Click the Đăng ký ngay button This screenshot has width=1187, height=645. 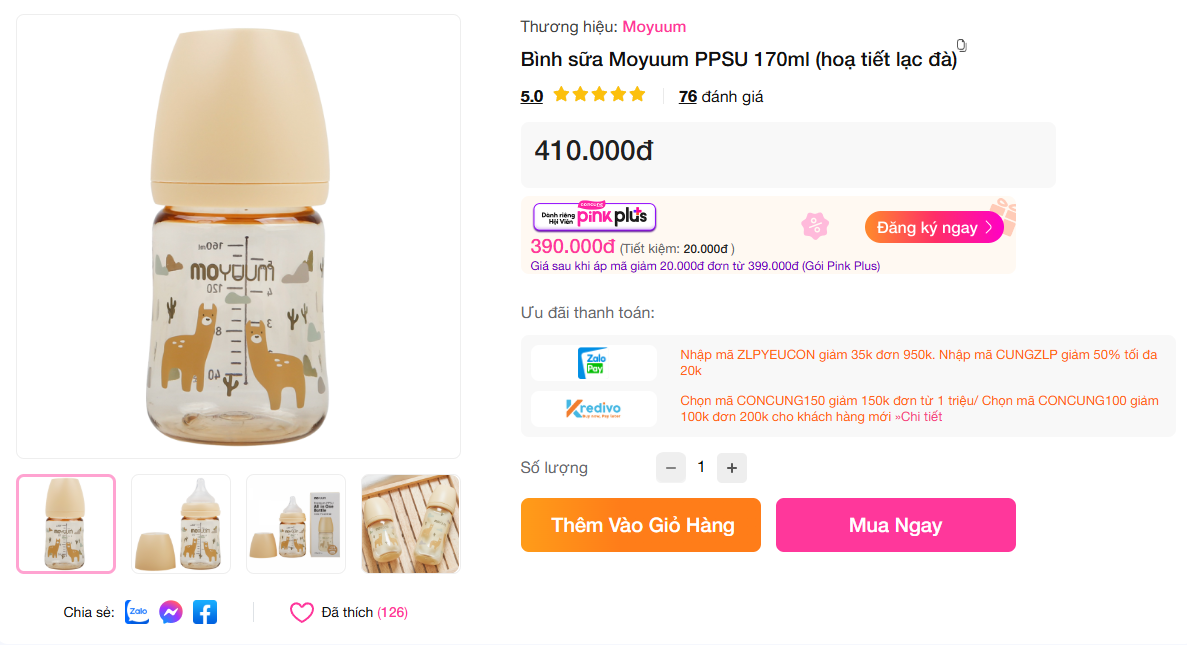(x=933, y=227)
